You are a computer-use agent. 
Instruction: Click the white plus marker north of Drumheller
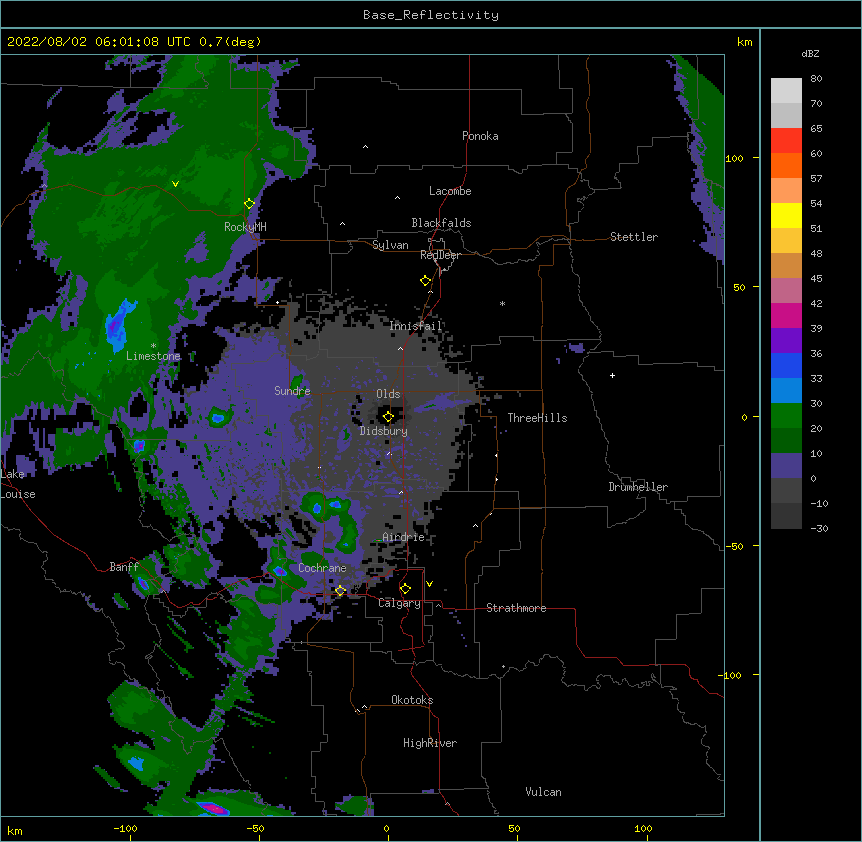[x=612, y=375]
